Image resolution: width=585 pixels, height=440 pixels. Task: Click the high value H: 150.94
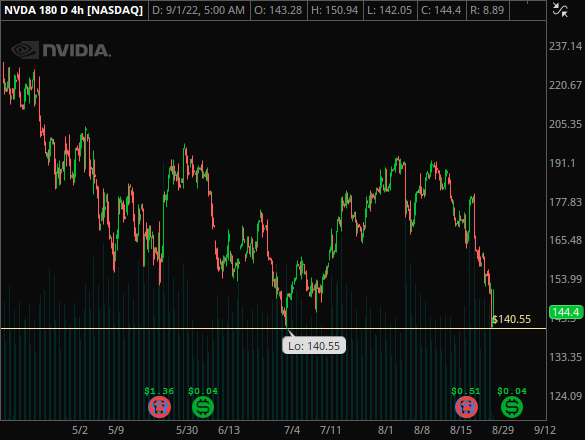[335, 10]
